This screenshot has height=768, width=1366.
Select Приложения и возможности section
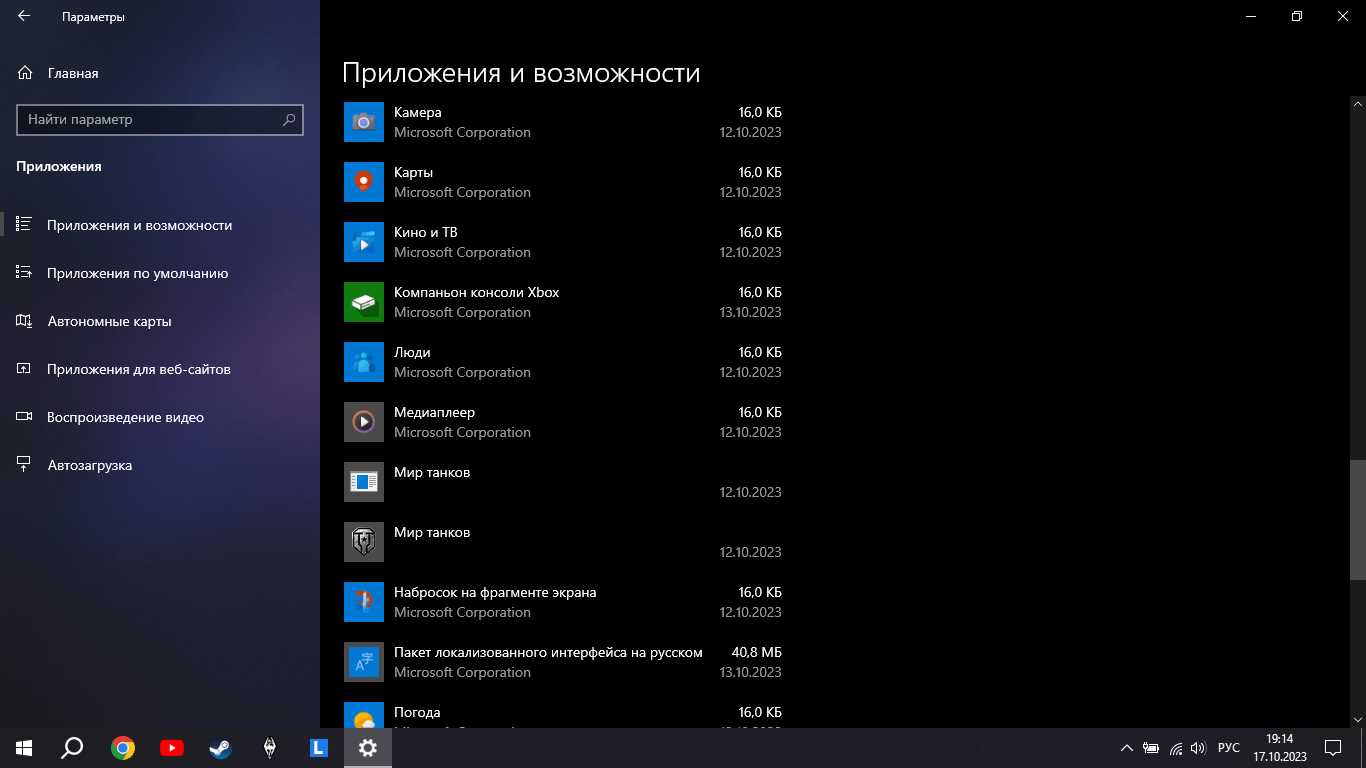click(160, 225)
